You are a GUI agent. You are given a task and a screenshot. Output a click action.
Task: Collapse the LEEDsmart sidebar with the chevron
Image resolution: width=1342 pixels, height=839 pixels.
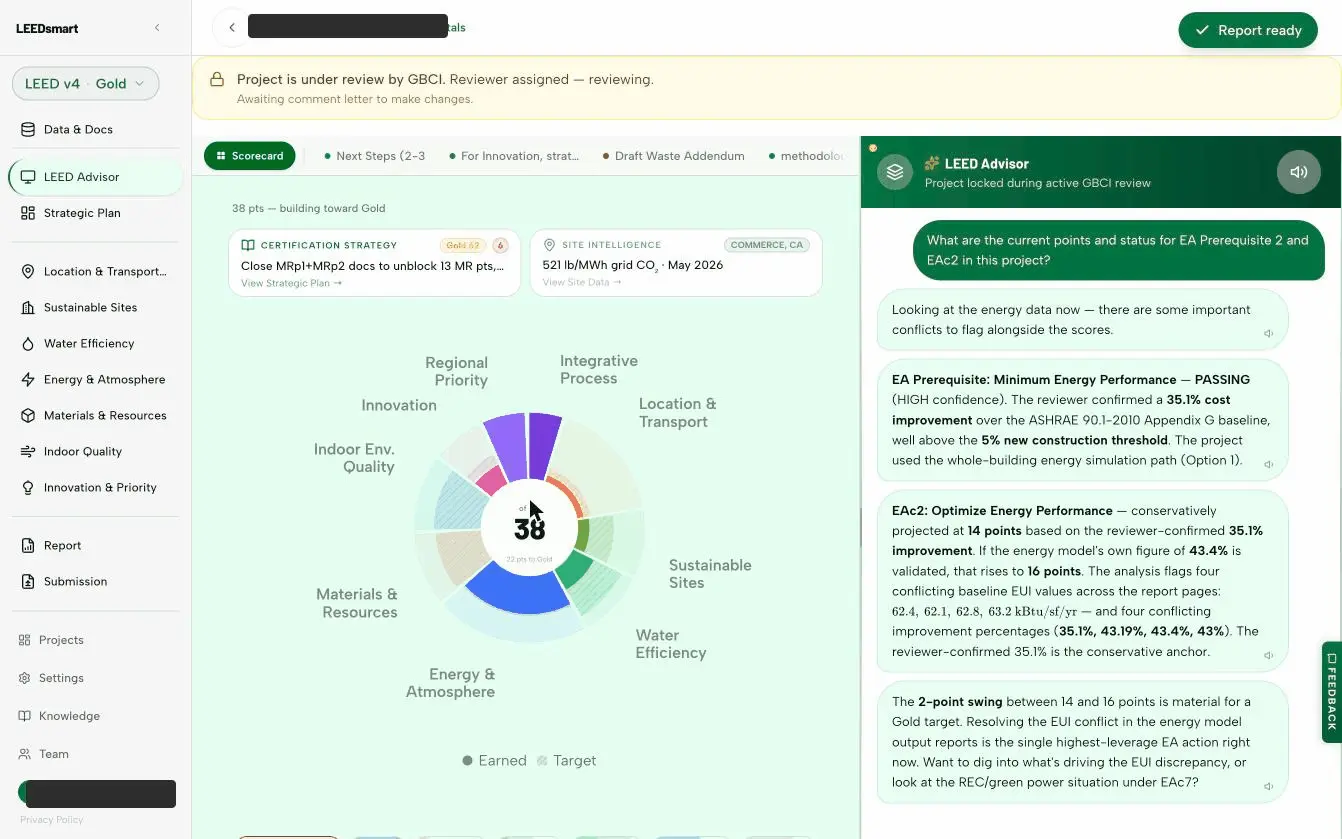pos(157,28)
